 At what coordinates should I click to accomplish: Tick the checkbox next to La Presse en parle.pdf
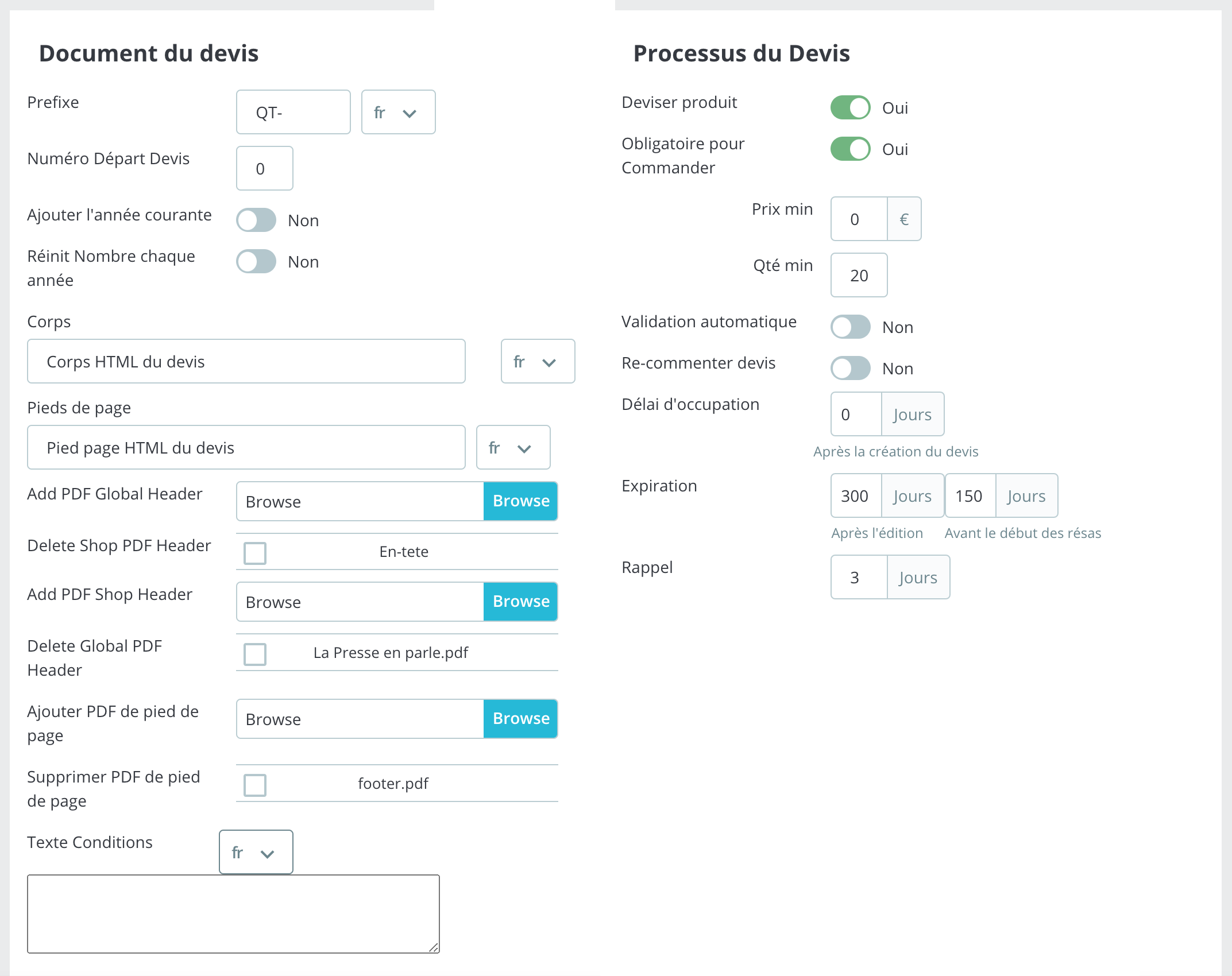[254, 653]
